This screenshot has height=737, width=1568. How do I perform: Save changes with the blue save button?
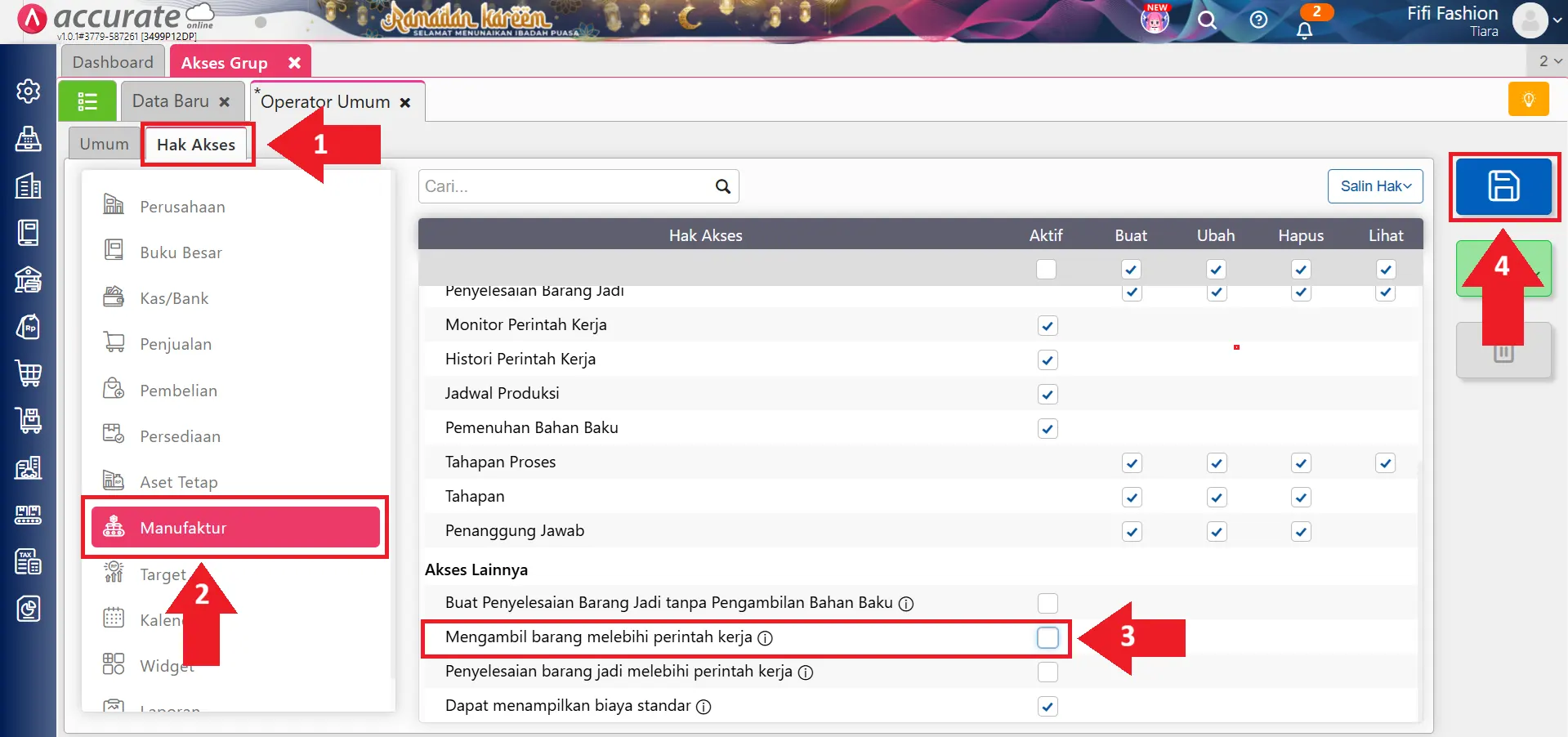[x=1504, y=186]
